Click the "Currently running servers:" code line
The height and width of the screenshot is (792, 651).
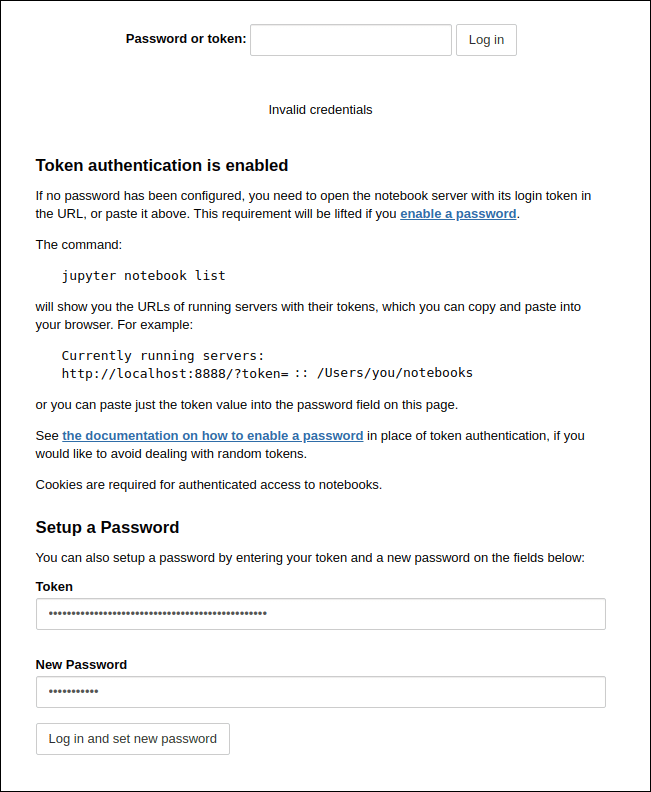pos(160,356)
